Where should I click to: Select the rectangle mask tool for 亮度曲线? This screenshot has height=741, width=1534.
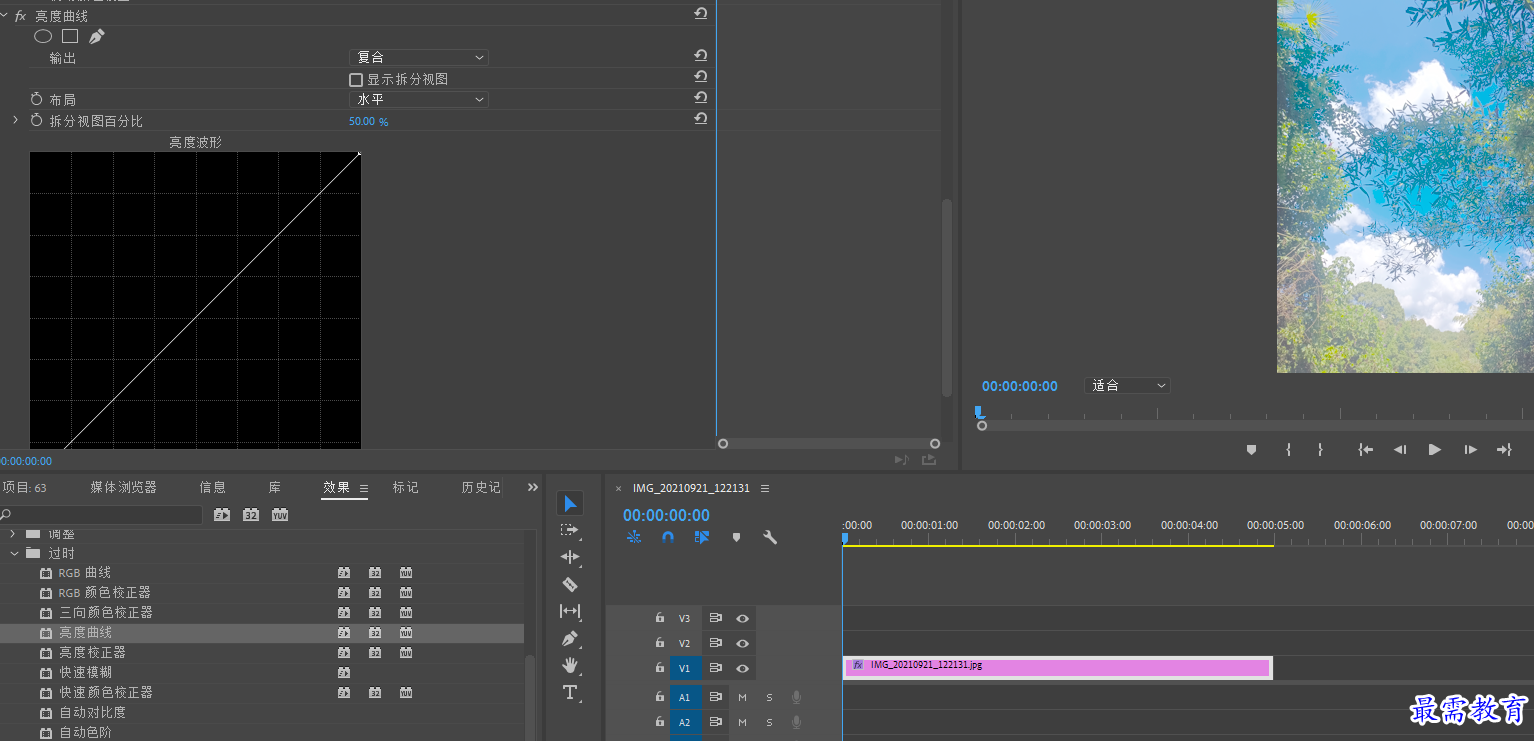70,36
